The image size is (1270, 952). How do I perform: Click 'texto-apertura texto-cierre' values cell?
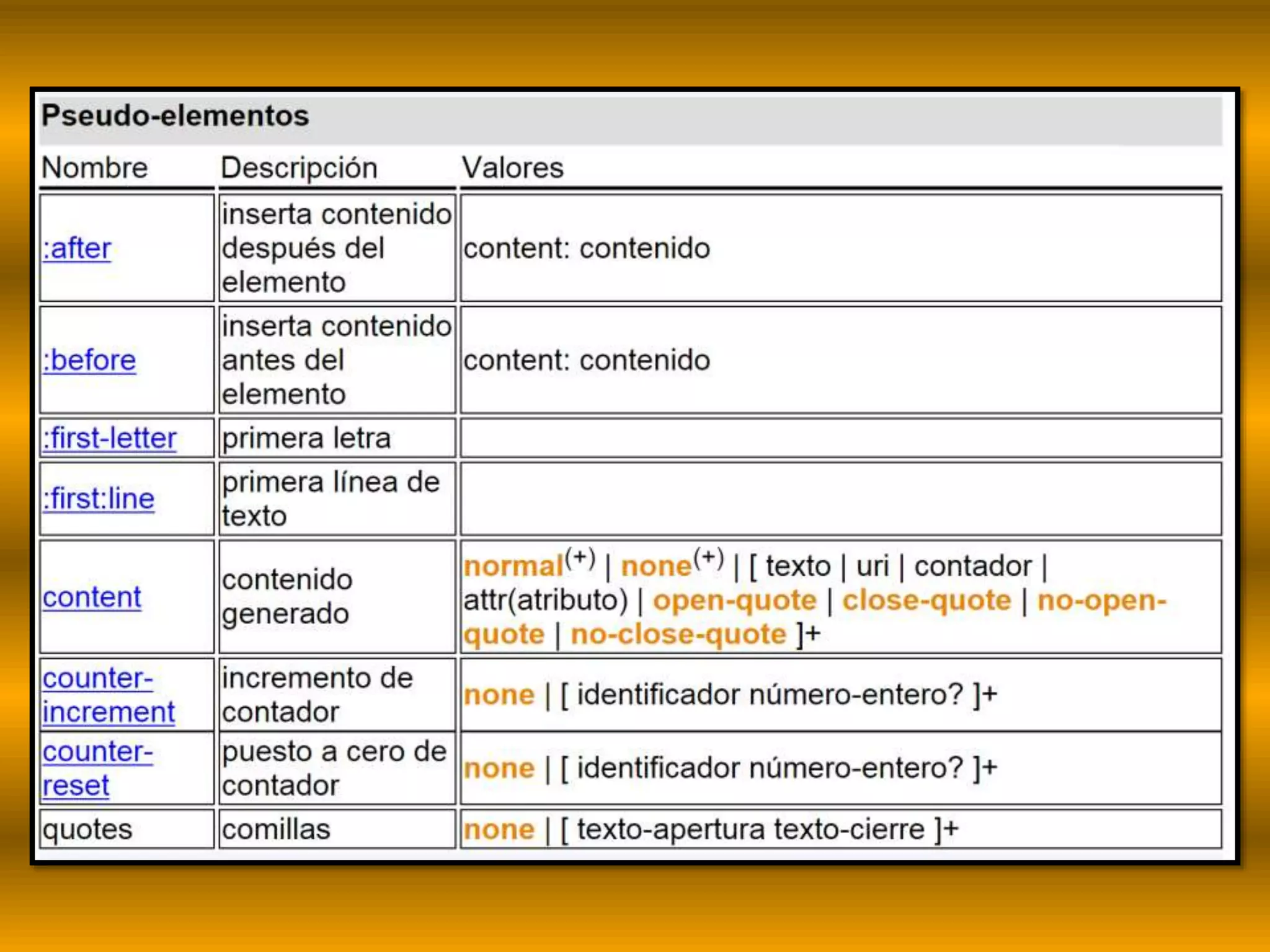click(x=841, y=829)
